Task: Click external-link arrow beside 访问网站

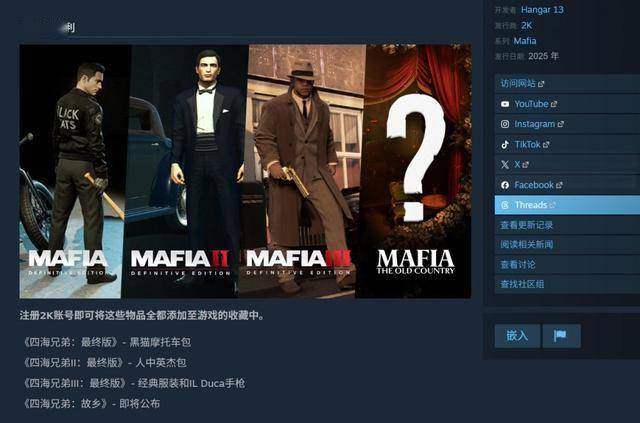Action: [541, 84]
